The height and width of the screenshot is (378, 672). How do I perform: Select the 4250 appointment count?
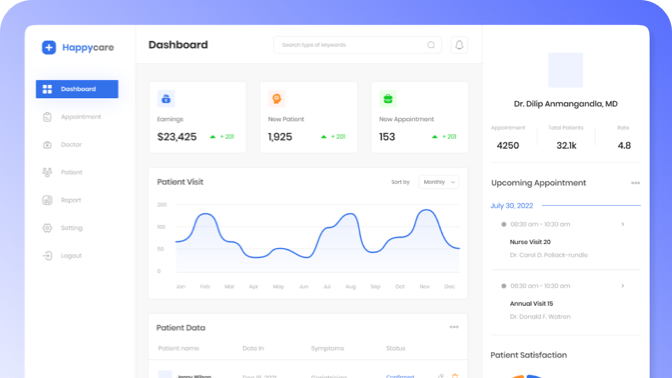tap(508, 146)
